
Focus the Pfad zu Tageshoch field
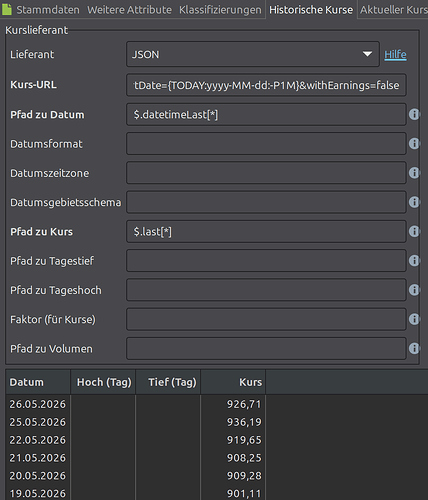point(266,290)
